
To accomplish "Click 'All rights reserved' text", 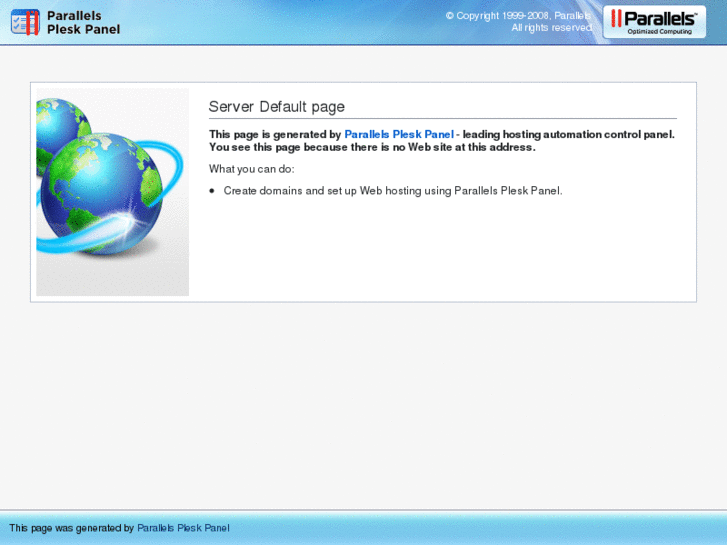I will tap(552, 28).
